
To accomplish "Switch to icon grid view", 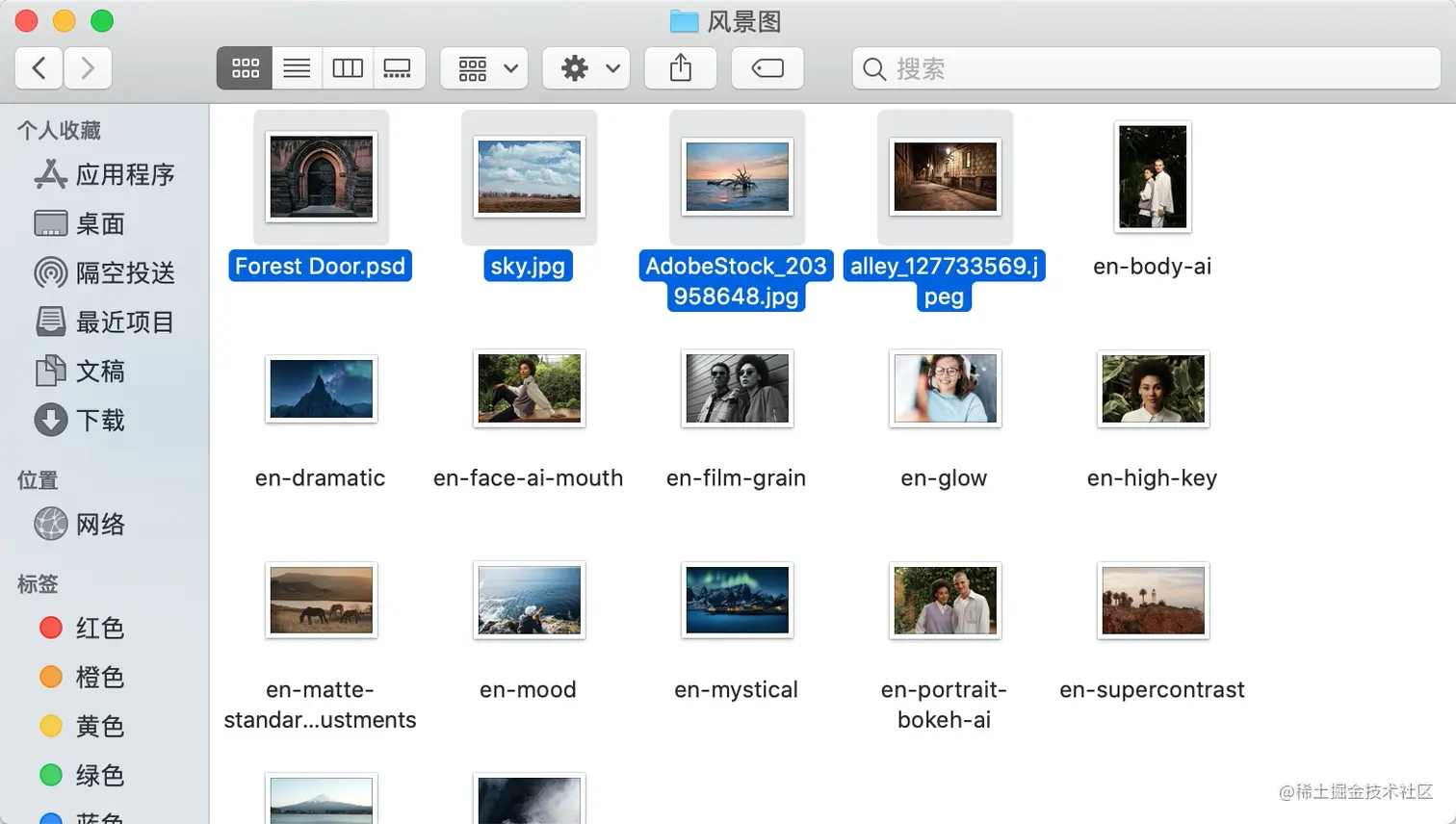I will pyautogui.click(x=245, y=68).
